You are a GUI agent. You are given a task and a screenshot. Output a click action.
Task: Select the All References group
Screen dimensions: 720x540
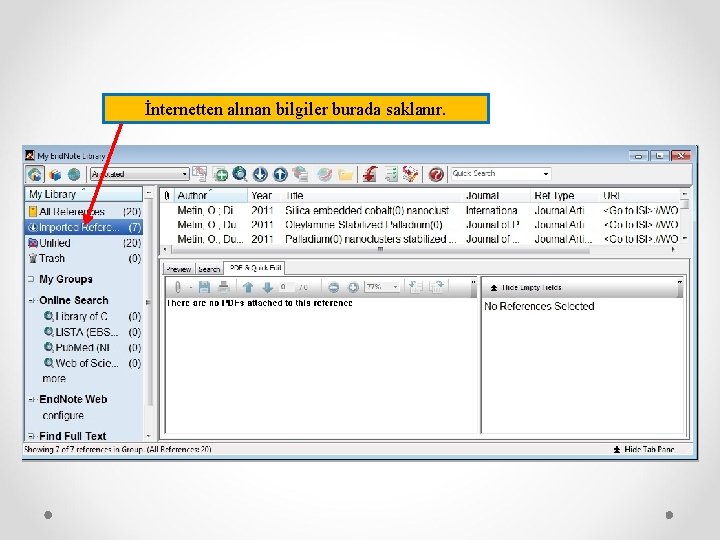[x=84, y=212]
